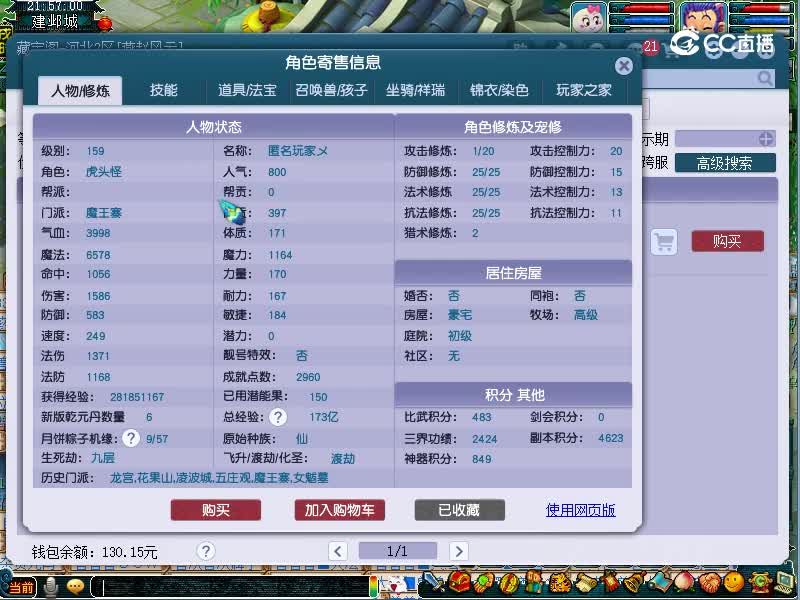
Task: Click help icon next to 总经验
Action: [278, 417]
